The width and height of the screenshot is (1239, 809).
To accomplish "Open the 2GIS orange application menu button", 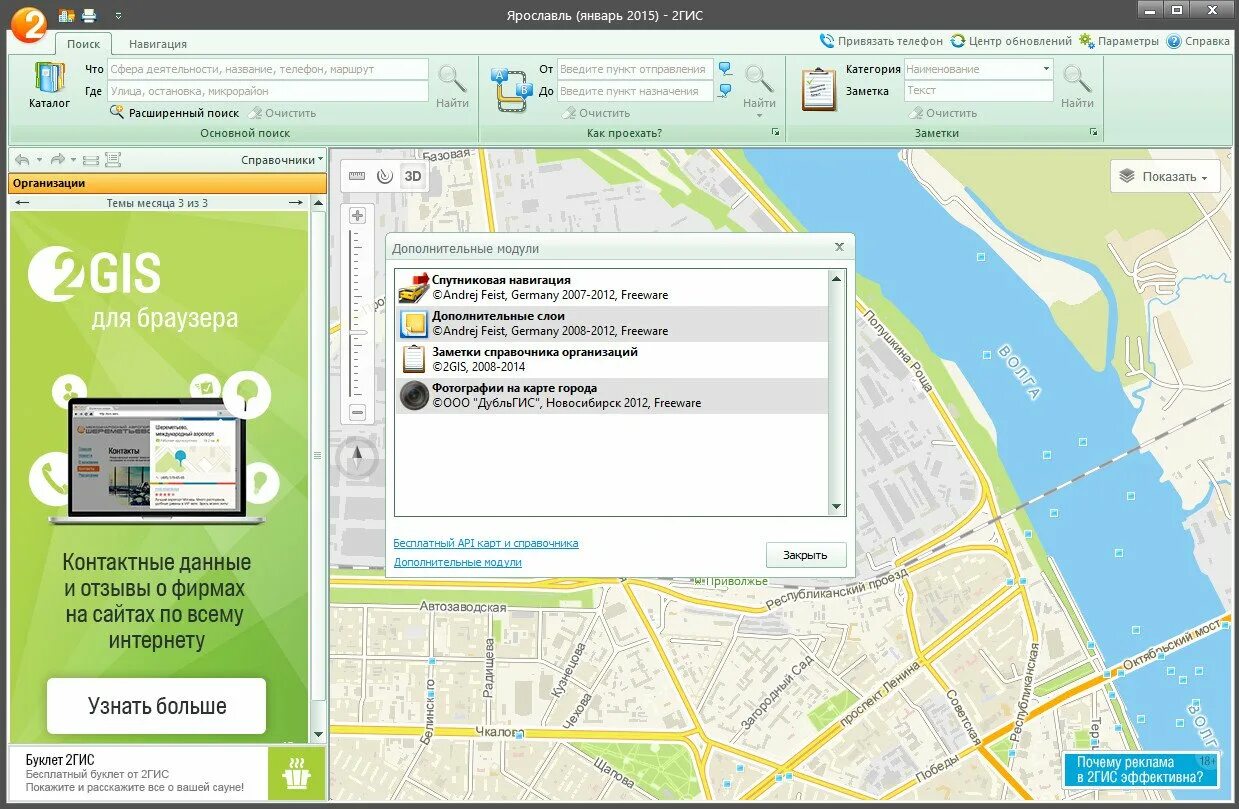I will (28, 24).
